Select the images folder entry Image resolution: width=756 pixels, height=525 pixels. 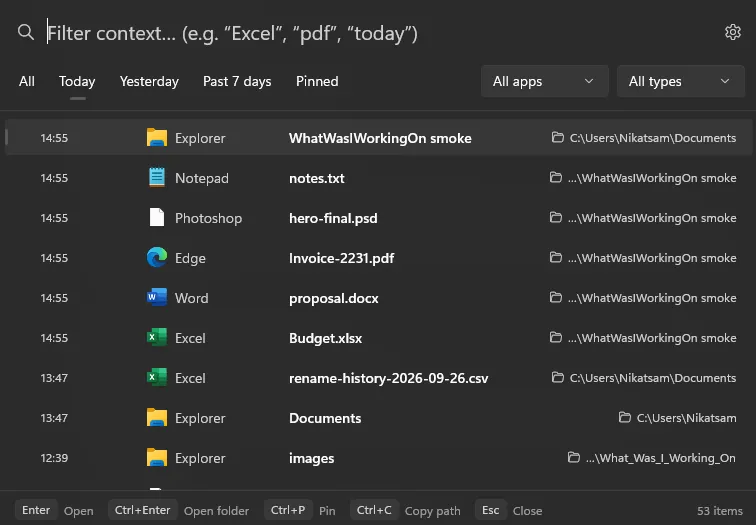tap(378, 458)
